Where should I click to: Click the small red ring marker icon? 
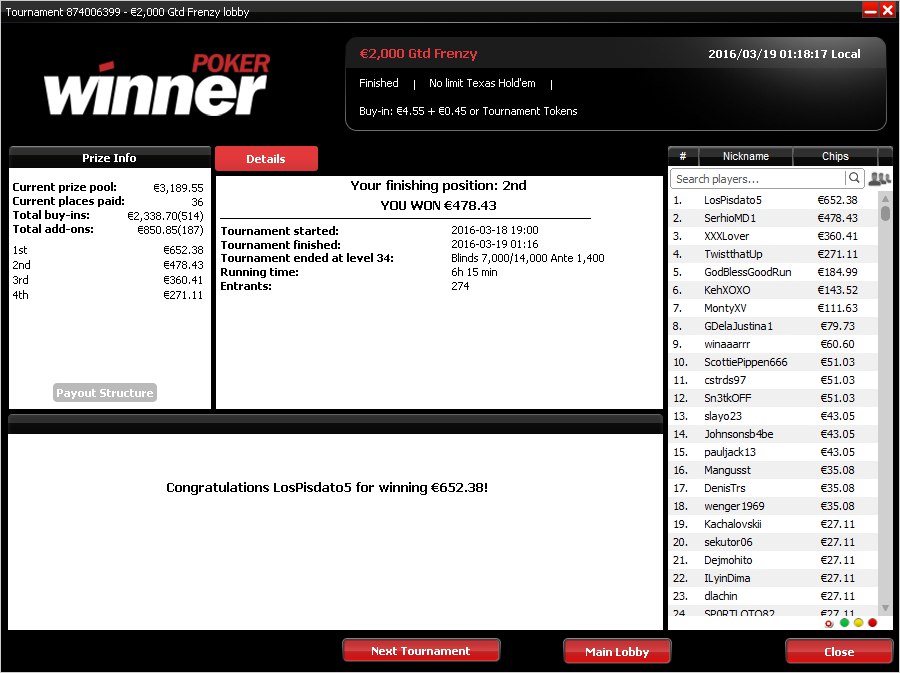[829, 624]
